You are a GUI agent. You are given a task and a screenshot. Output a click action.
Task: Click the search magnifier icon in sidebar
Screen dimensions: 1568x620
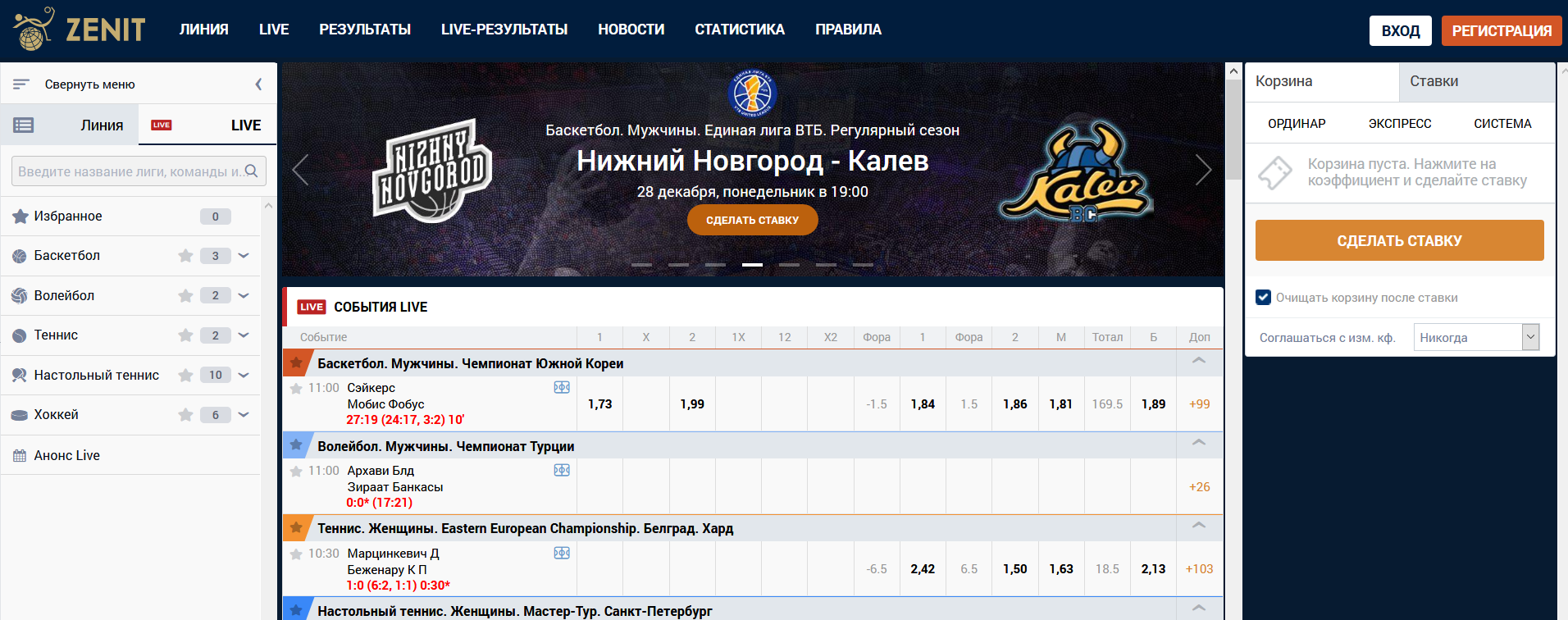[x=252, y=171]
